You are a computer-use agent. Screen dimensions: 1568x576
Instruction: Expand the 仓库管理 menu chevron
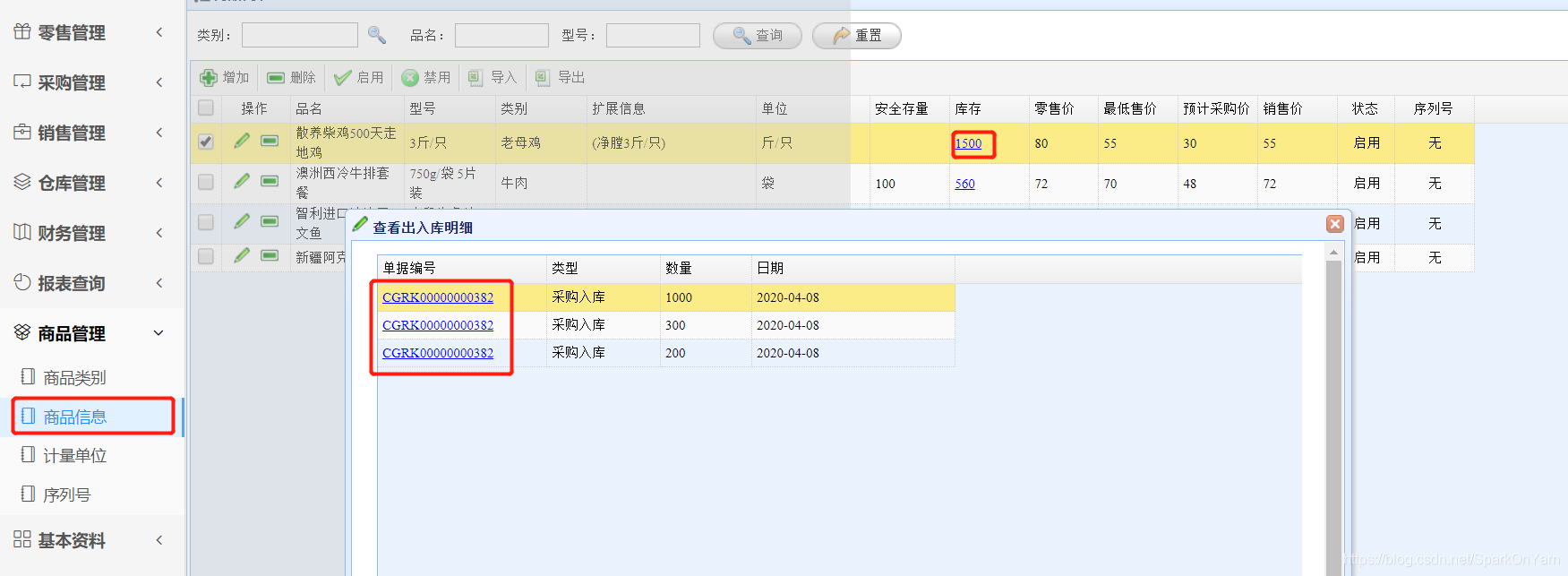point(159,183)
